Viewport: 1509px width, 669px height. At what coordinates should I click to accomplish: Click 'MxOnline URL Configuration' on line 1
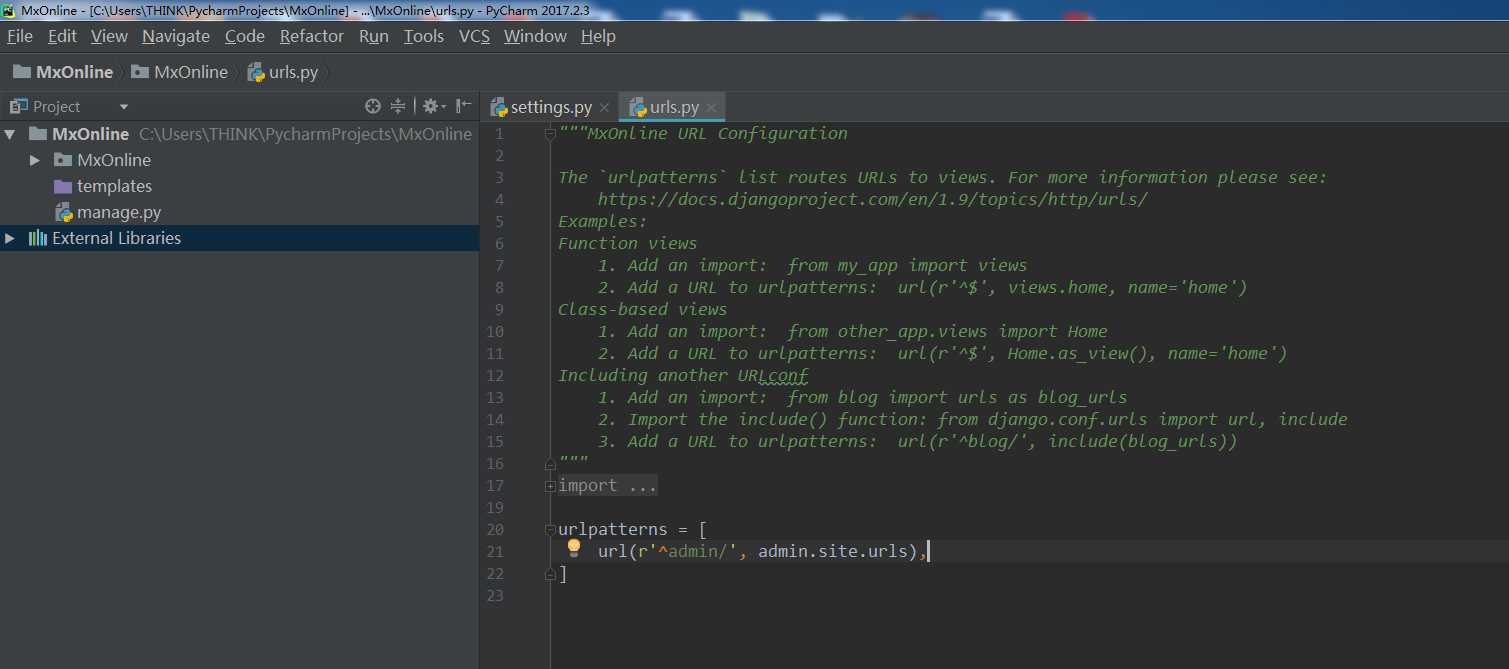click(x=718, y=134)
